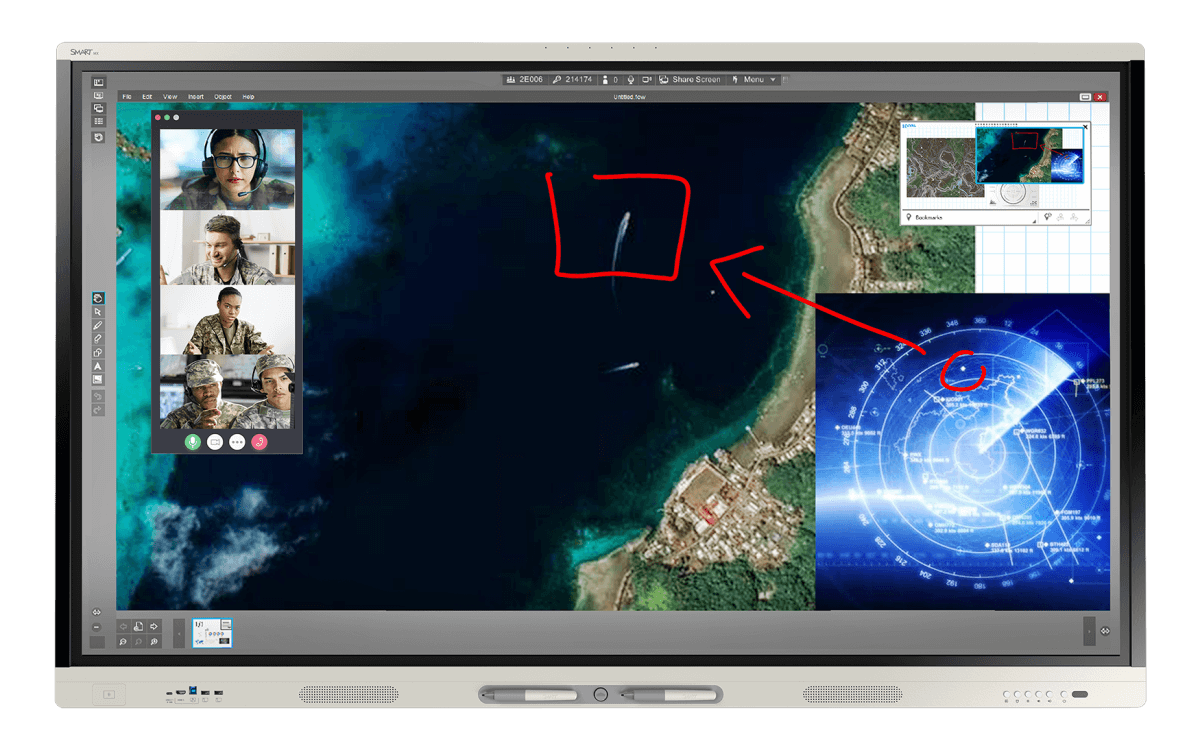The width and height of the screenshot is (1200, 748).
Task: End the video call with the red button
Action: tap(259, 441)
